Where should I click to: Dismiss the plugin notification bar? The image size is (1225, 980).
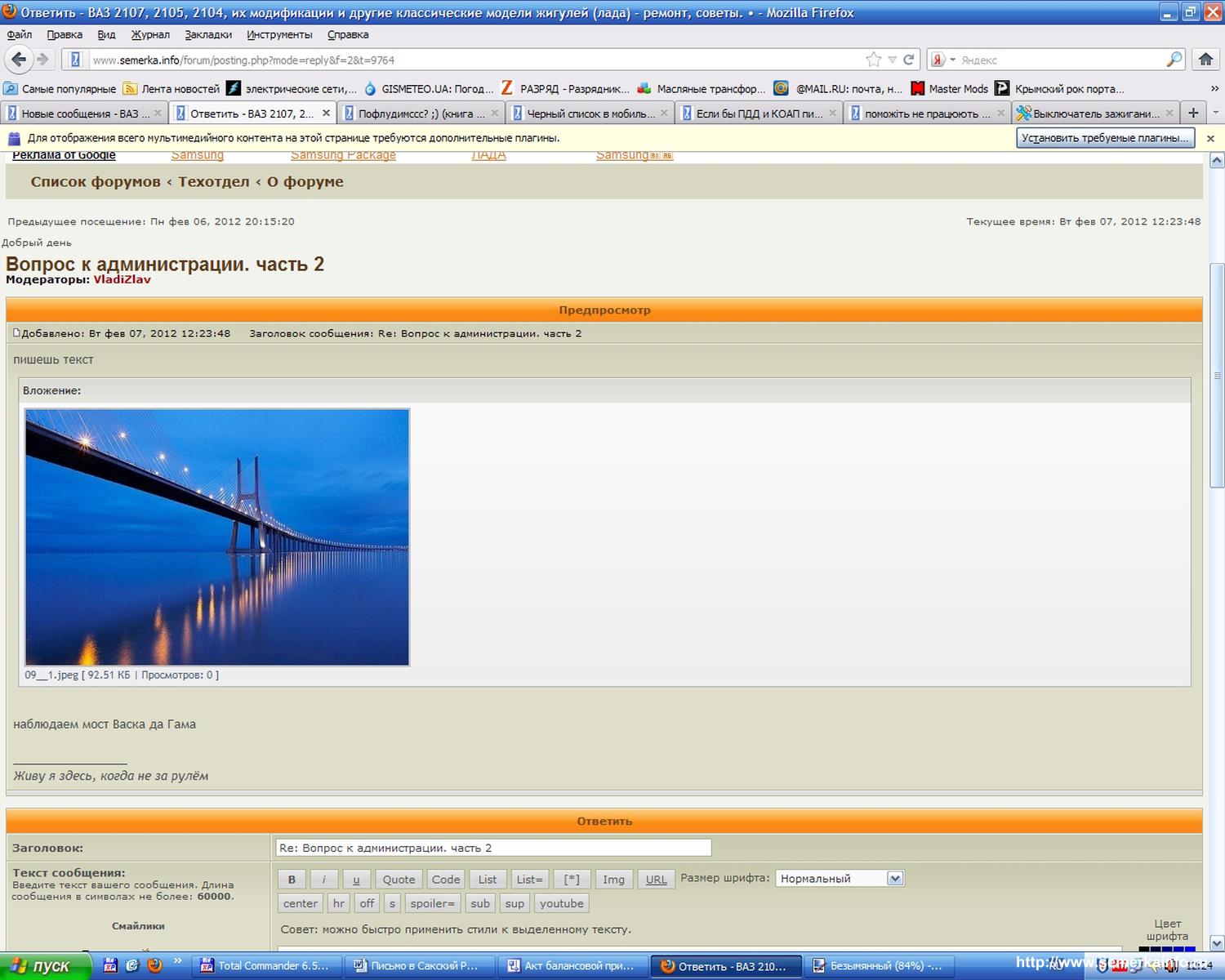(1211, 139)
